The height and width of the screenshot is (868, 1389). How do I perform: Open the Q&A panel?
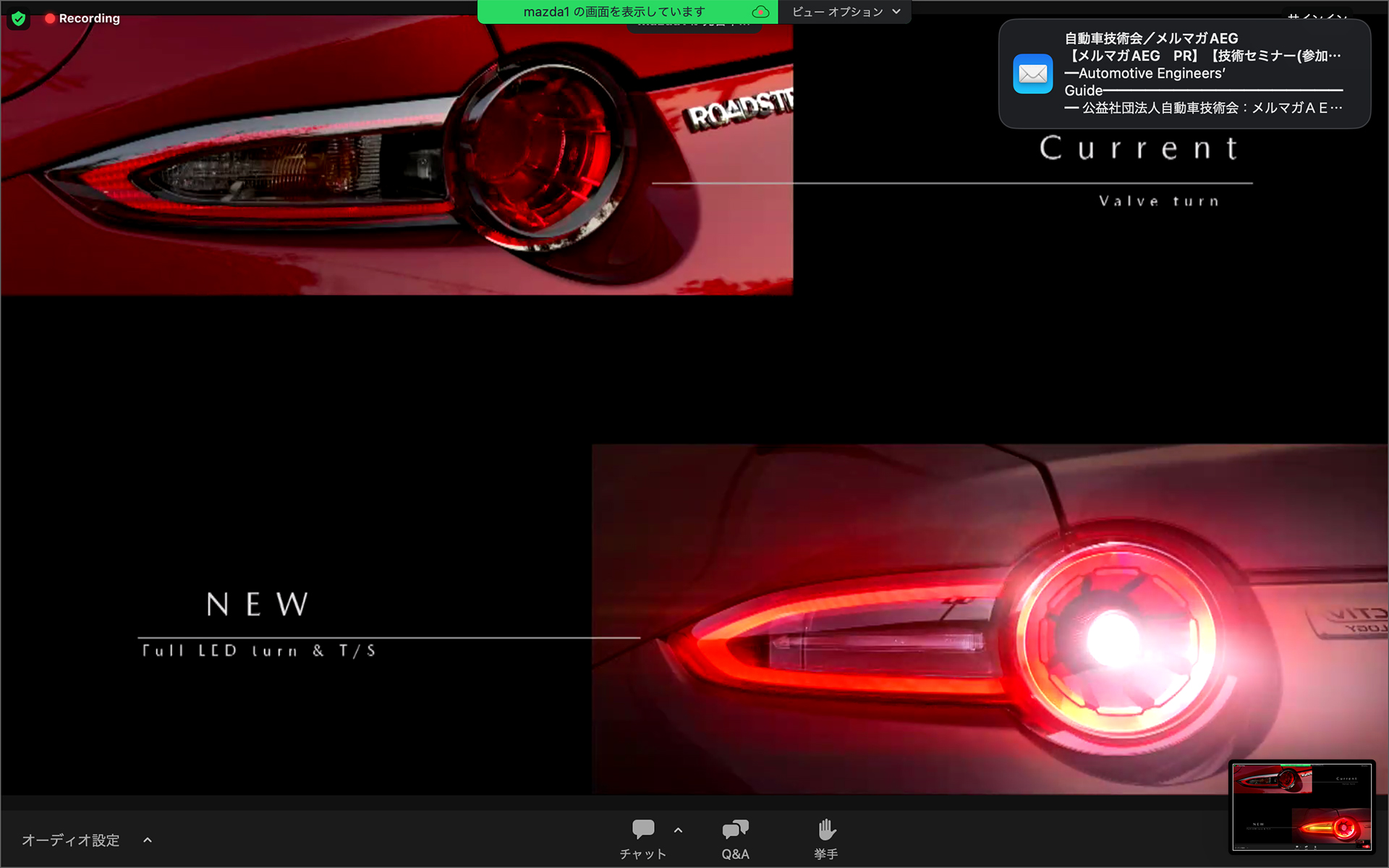tap(735, 830)
